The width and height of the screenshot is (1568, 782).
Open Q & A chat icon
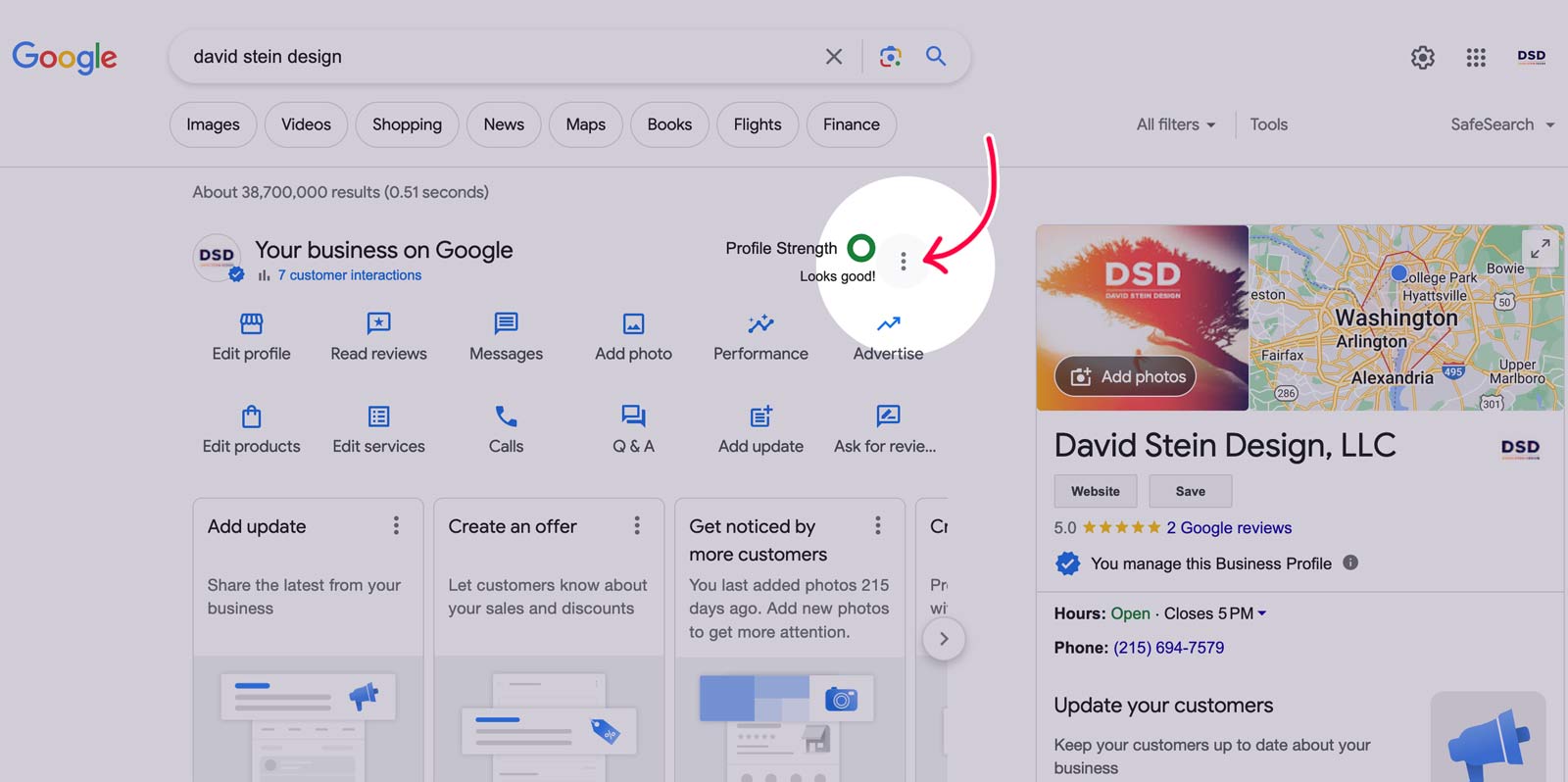(x=633, y=415)
